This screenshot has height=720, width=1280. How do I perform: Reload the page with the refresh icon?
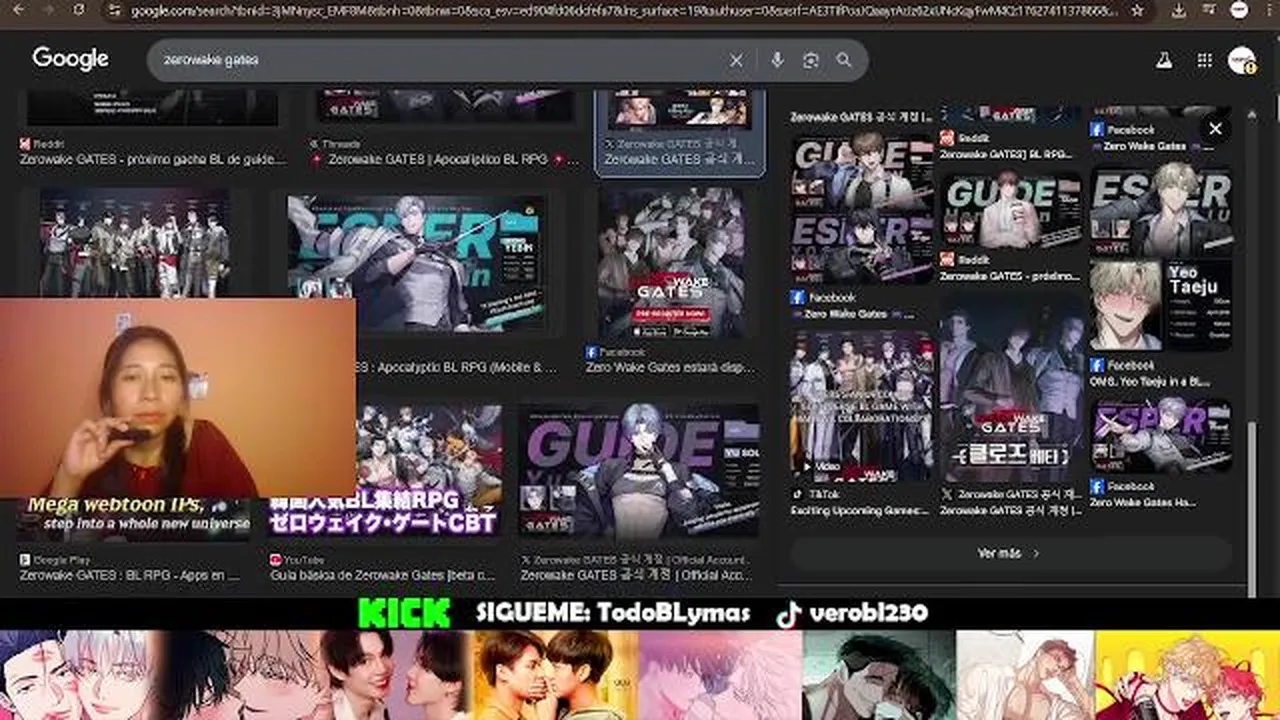pyautogui.click(x=79, y=10)
